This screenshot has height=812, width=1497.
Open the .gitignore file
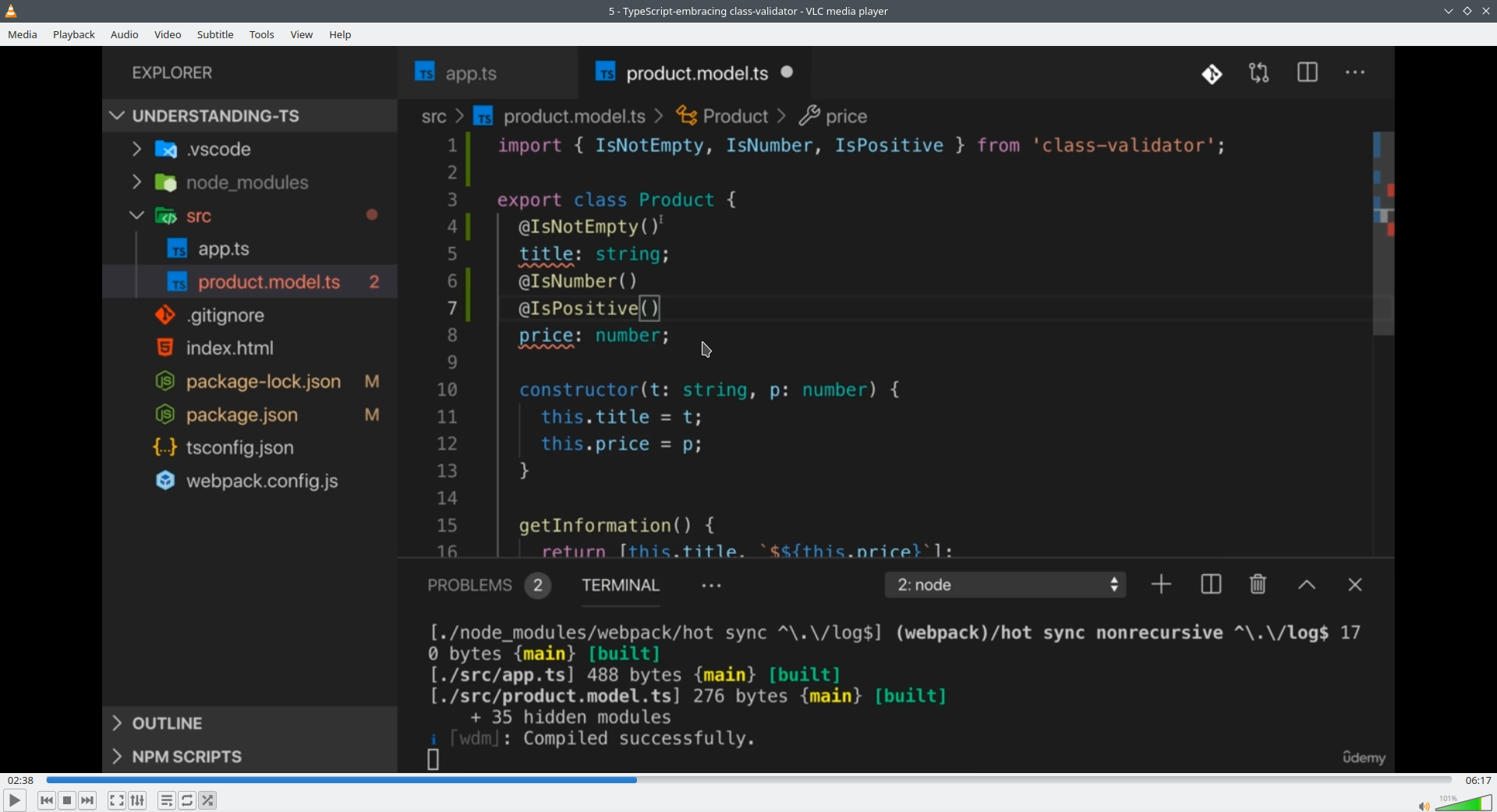pos(249,315)
